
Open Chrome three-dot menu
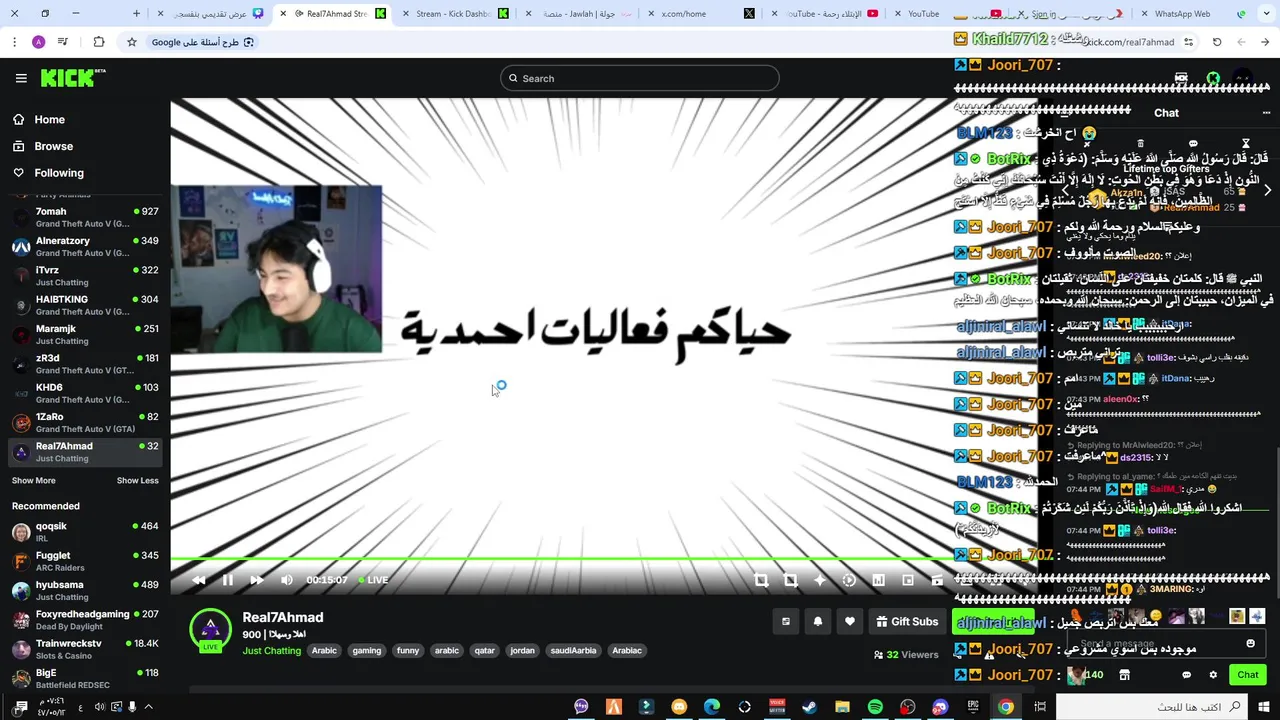(x=14, y=42)
